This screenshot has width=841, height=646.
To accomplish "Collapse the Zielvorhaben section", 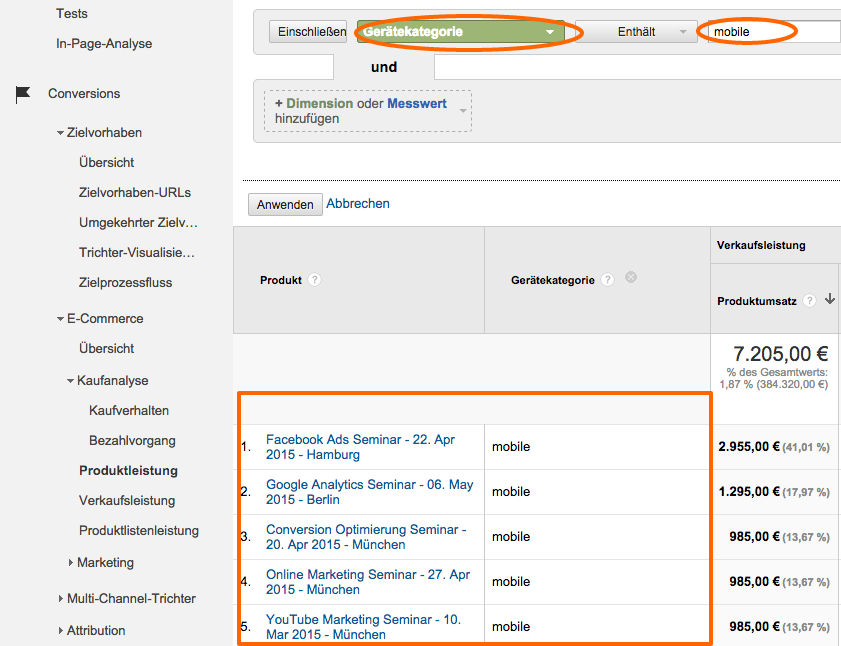I will pos(61,133).
